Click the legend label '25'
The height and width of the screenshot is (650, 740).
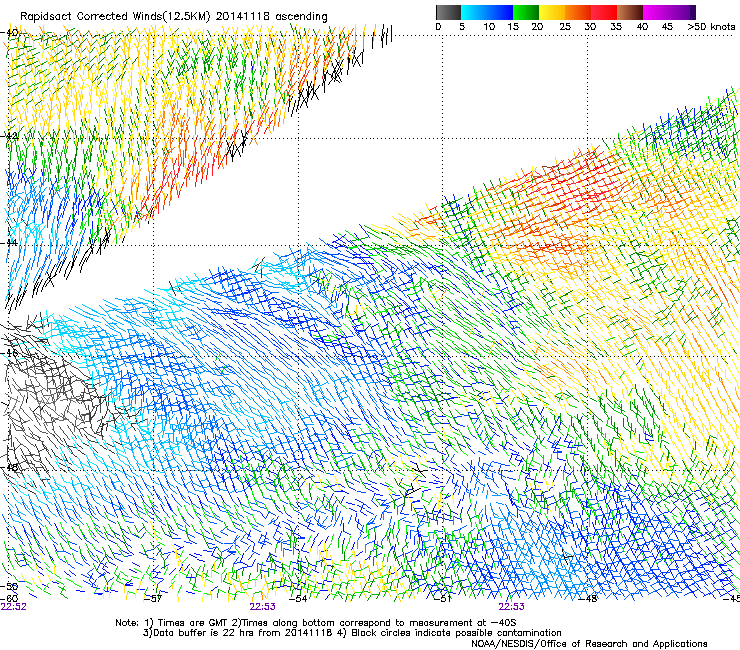tap(565, 27)
